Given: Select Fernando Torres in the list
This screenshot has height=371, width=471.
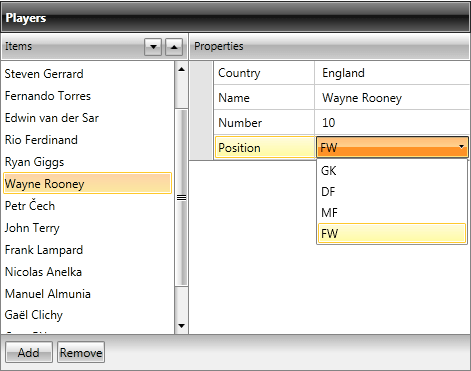Looking at the screenshot, I should (x=87, y=96).
